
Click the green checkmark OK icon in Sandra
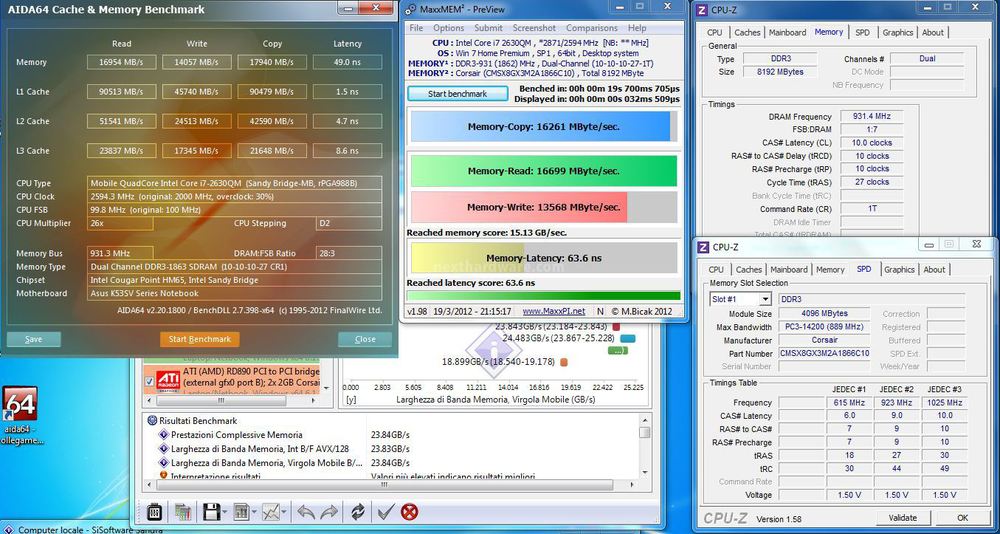pos(385,512)
